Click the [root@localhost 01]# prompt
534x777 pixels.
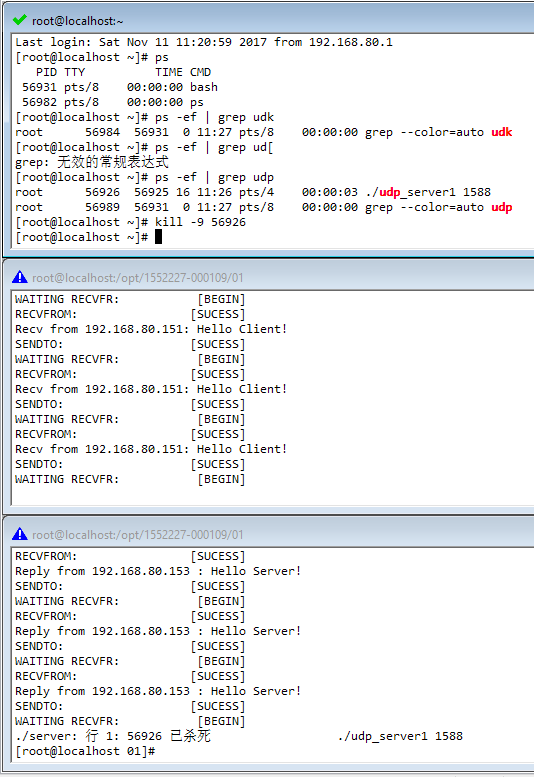(x=85, y=751)
